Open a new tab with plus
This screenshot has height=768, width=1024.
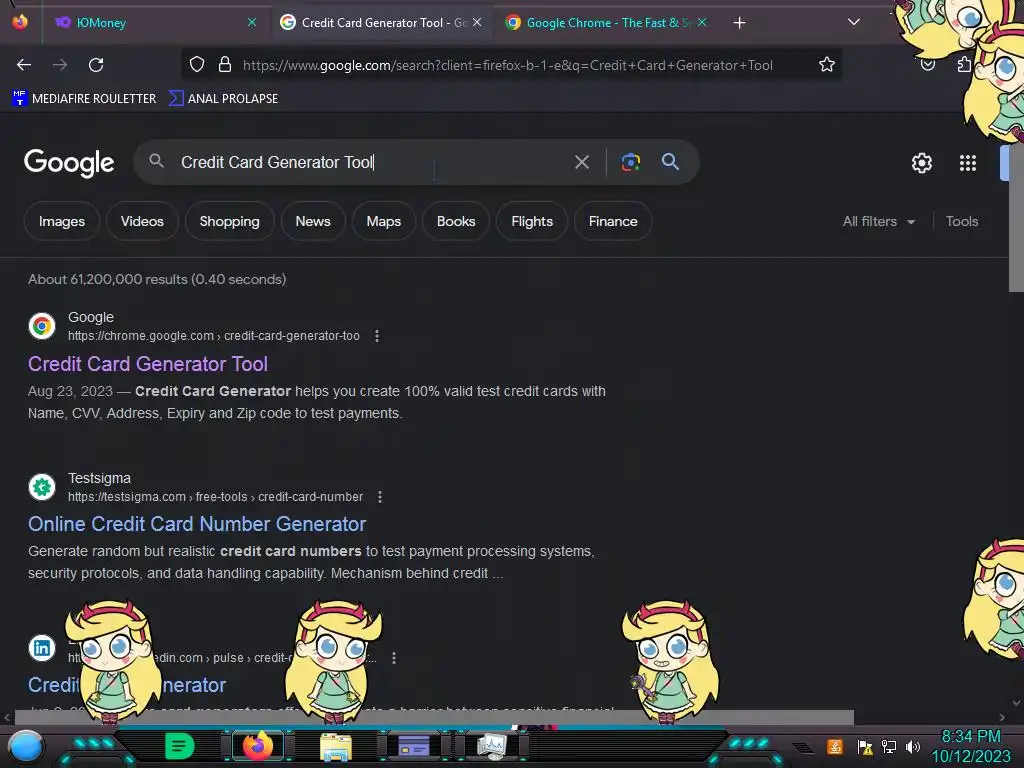[739, 23]
